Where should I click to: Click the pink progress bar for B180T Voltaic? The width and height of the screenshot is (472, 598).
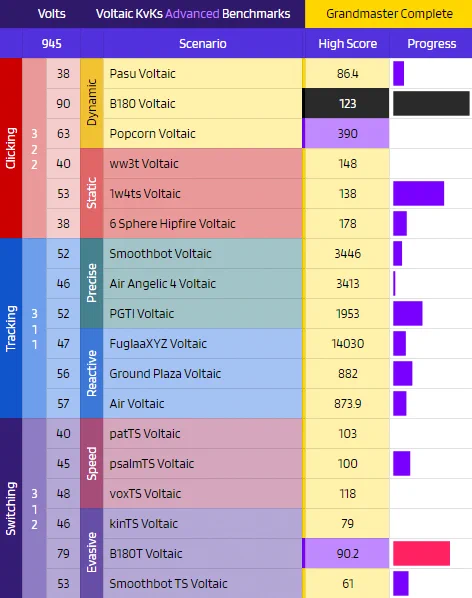(x=421, y=553)
